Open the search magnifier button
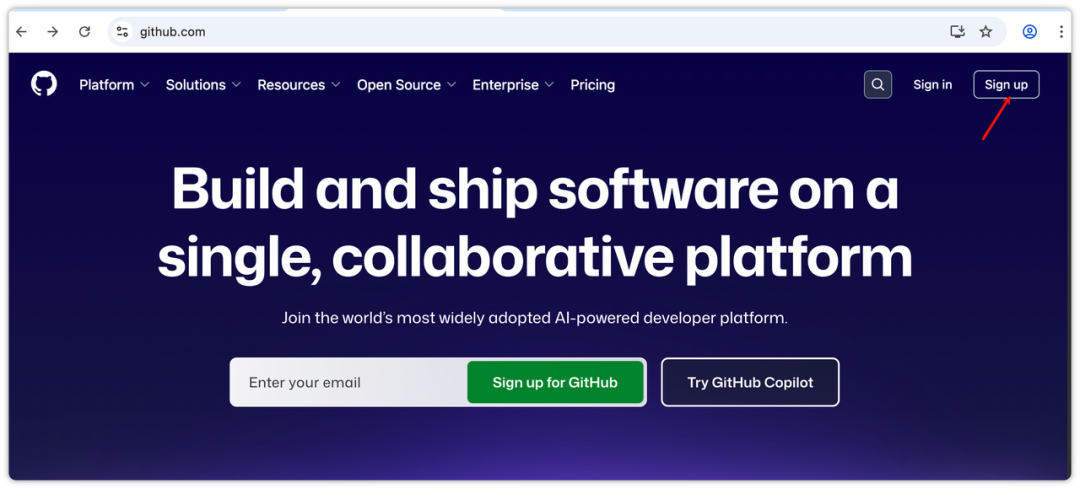1080x489 pixels. [877, 85]
